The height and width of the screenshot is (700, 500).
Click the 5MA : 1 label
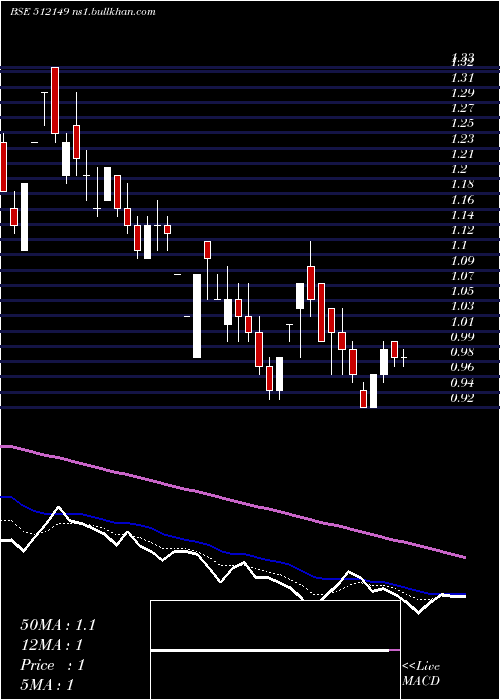tap(46, 685)
